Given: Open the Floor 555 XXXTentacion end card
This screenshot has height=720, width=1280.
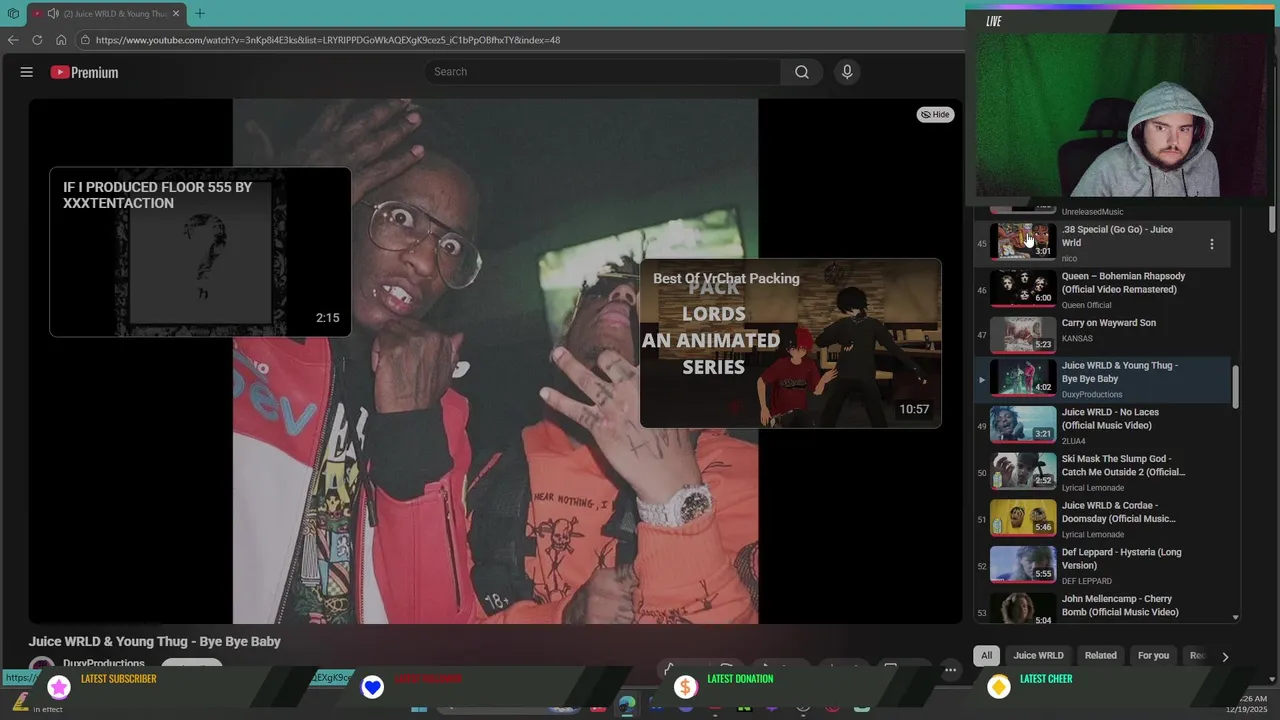Looking at the screenshot, I should click(200, 252).
